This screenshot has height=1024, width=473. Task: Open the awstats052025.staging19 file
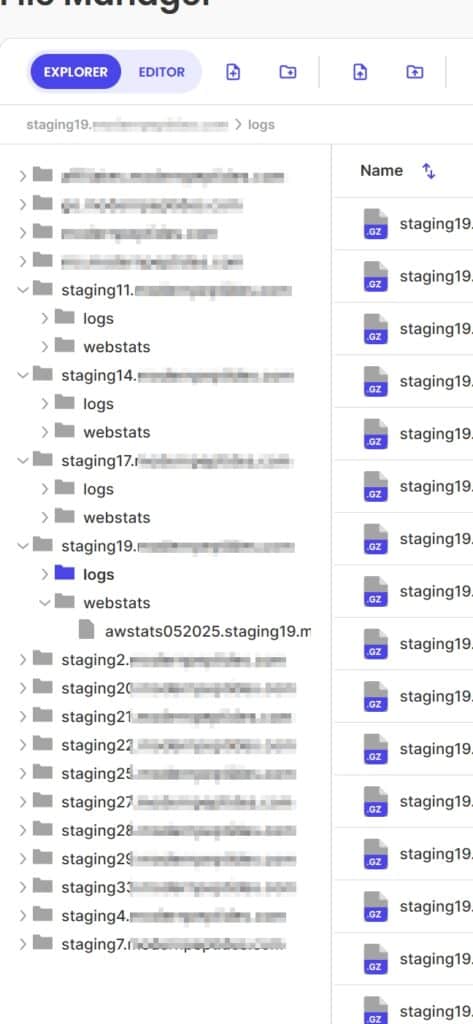(207, 631)
